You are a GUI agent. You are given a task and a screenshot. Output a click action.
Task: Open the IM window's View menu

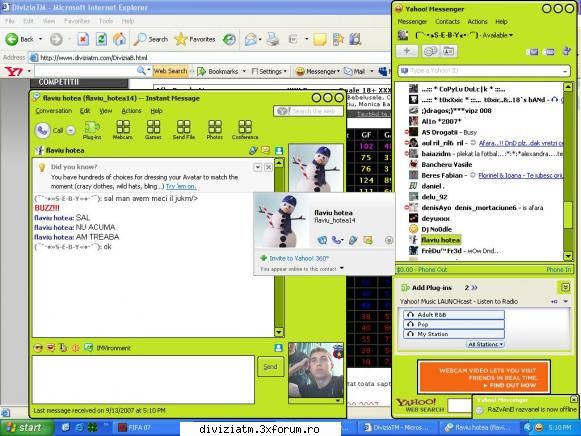[106, 111]
